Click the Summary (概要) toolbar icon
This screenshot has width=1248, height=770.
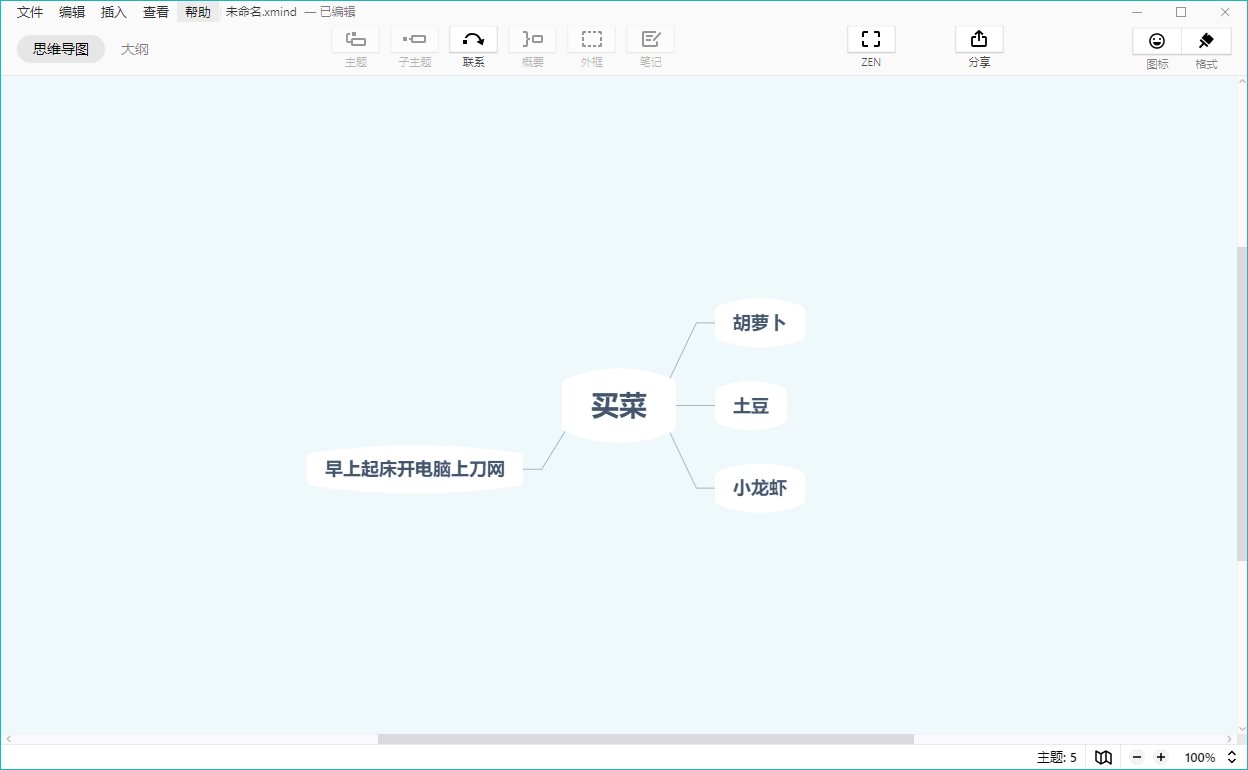(532, 40)
